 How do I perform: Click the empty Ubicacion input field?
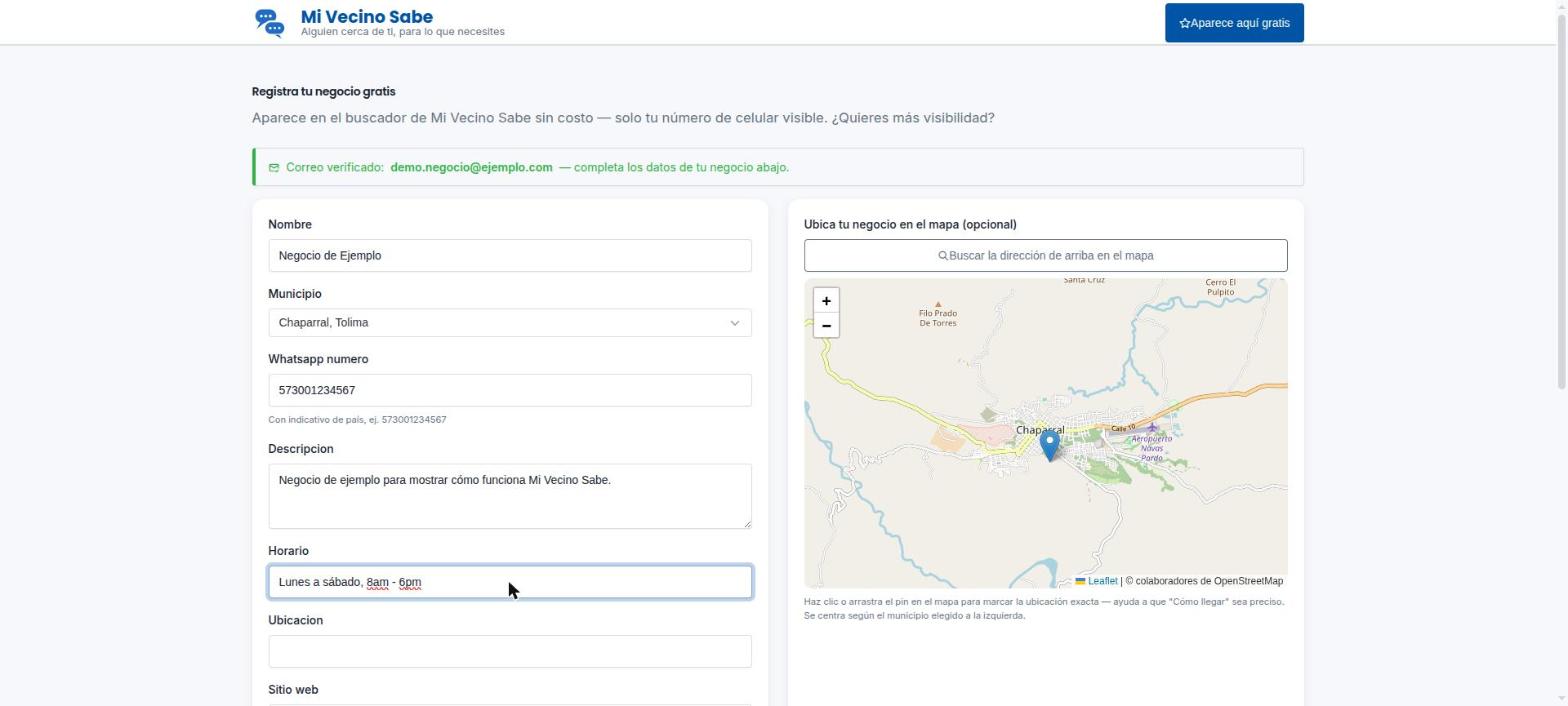pyautogui.click(x=510, y=652)
